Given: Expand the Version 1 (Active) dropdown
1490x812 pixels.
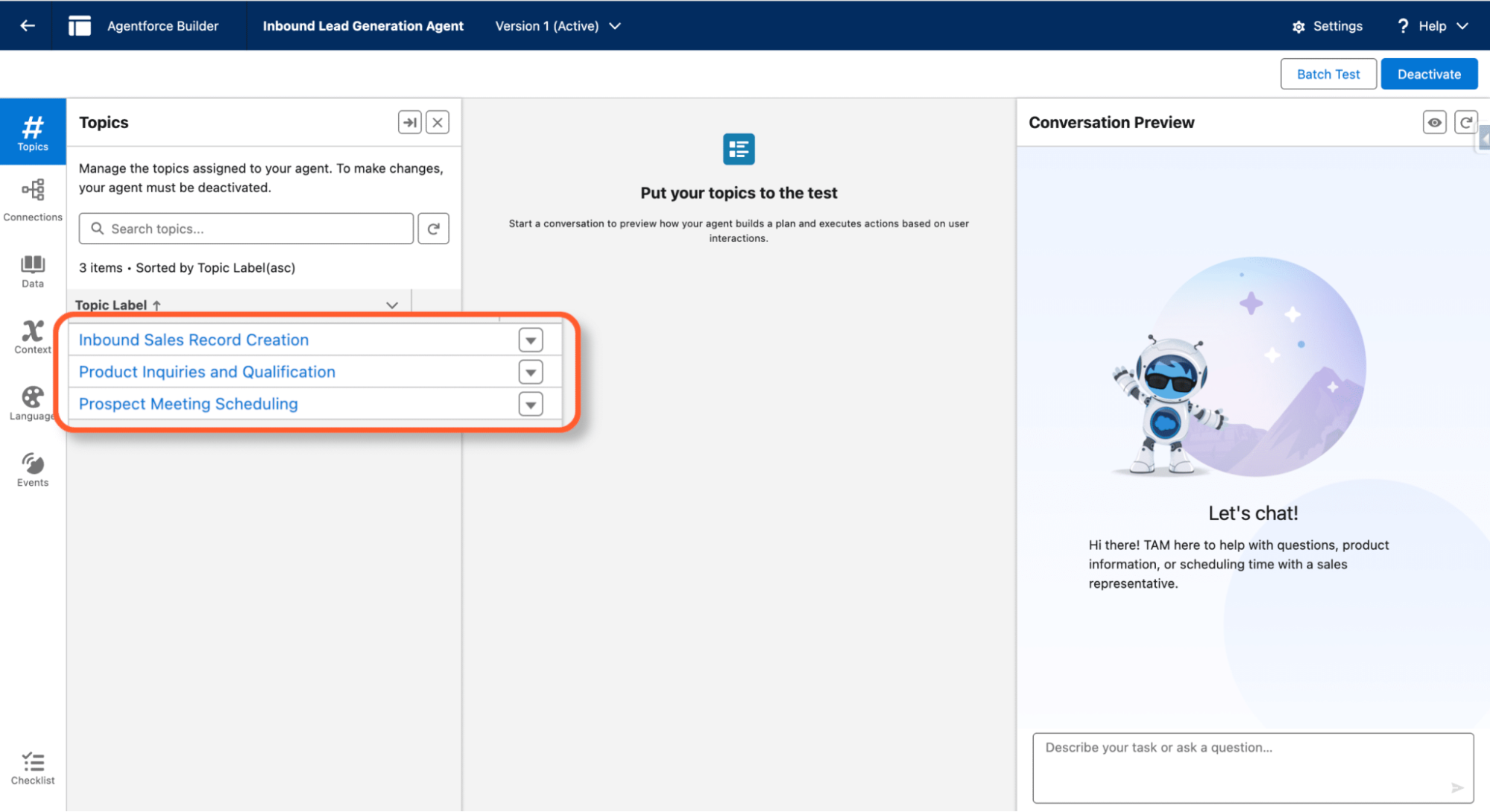Looking at the screenshot, I should pos(615,25).
